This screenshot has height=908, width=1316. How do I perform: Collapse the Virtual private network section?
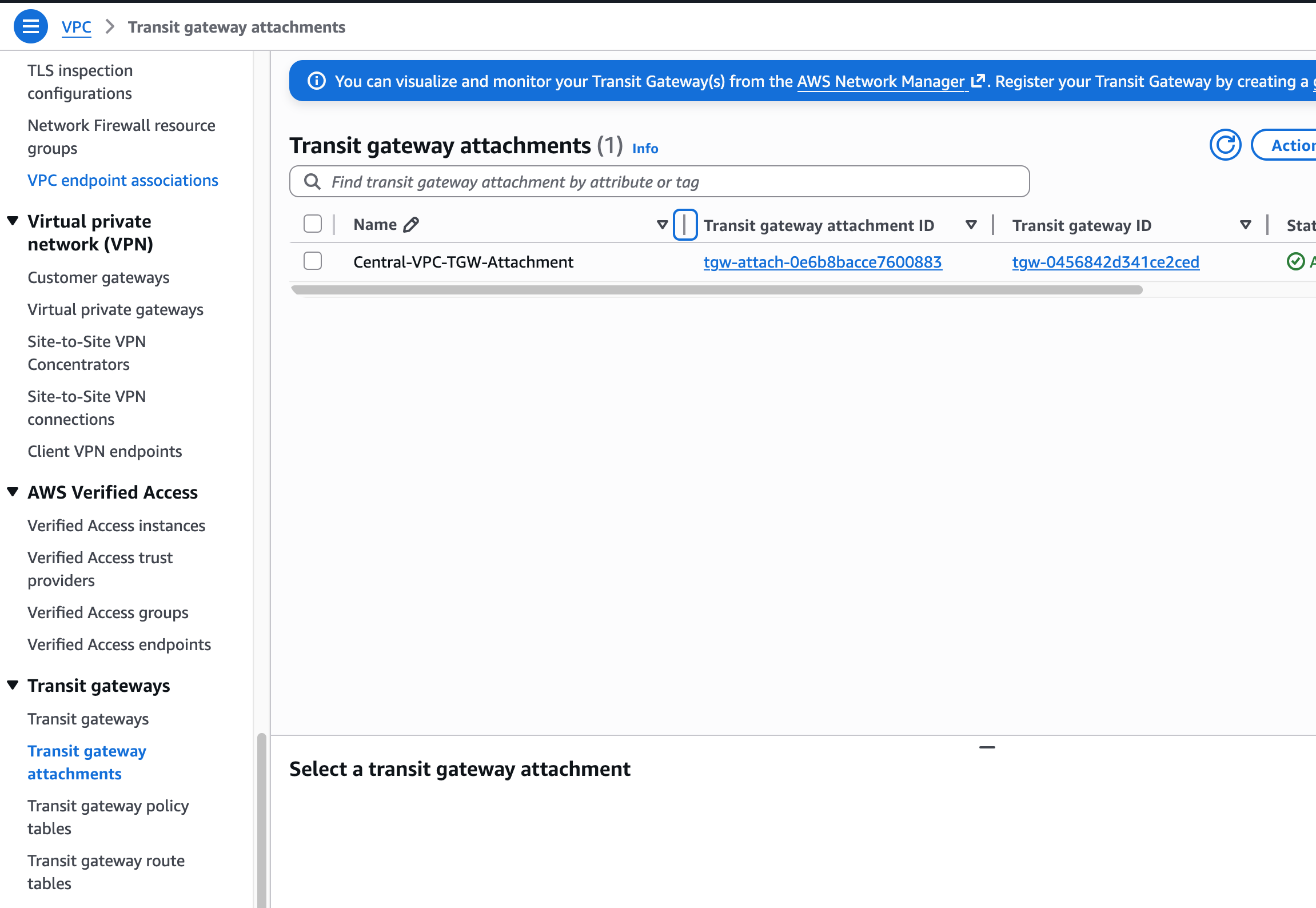tap(13, 221)
